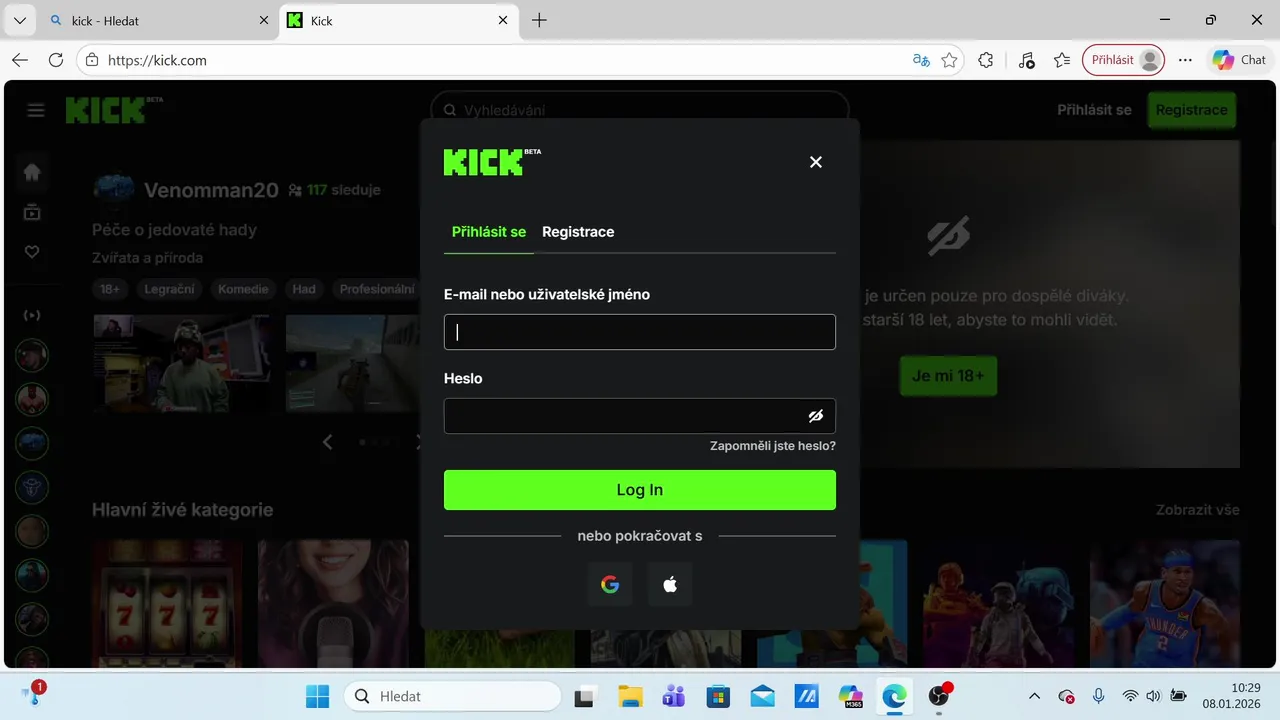Click the Kick logo in dialog
Image resolution: width=1280 pixels, height=720 pixels.
492,162
